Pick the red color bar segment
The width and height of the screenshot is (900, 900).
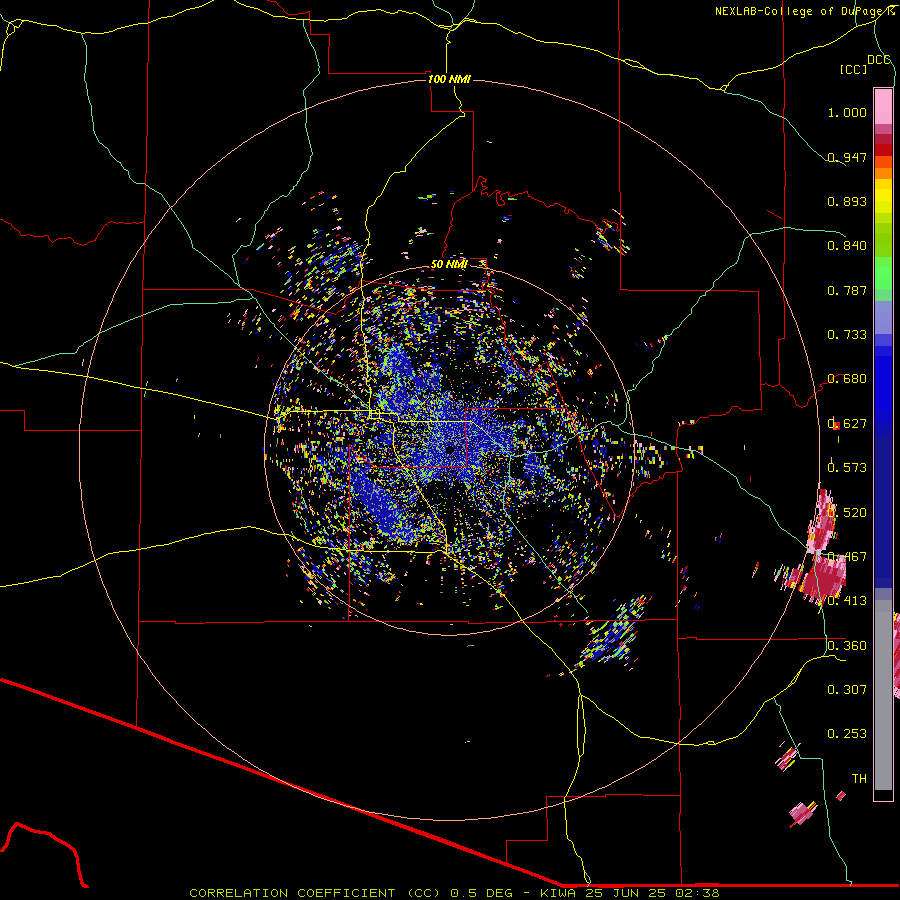pyautogui.click(x=883, y=150)
